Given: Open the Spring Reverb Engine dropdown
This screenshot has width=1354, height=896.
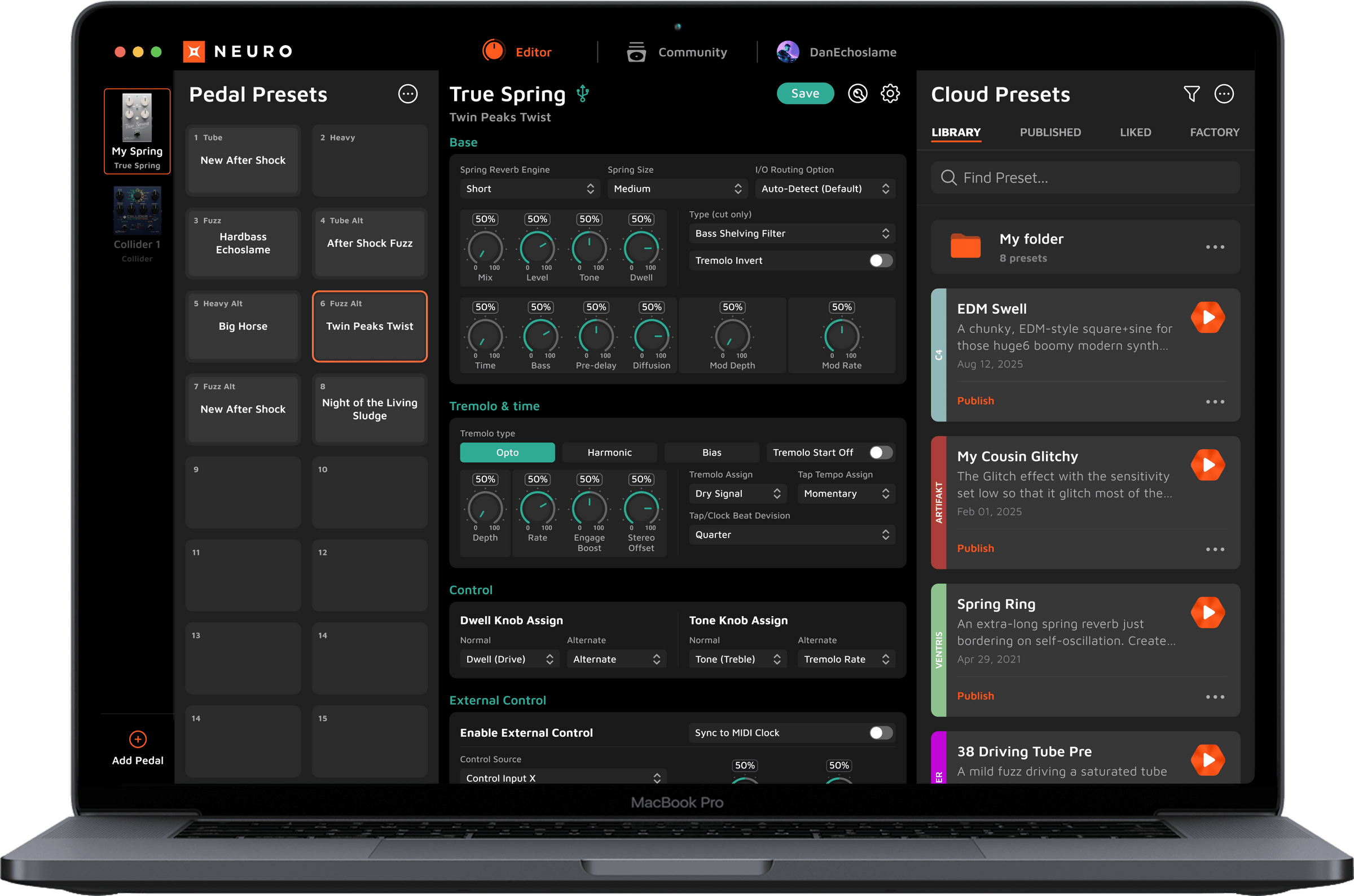Looking at the screenshot, I should point(530,188).
